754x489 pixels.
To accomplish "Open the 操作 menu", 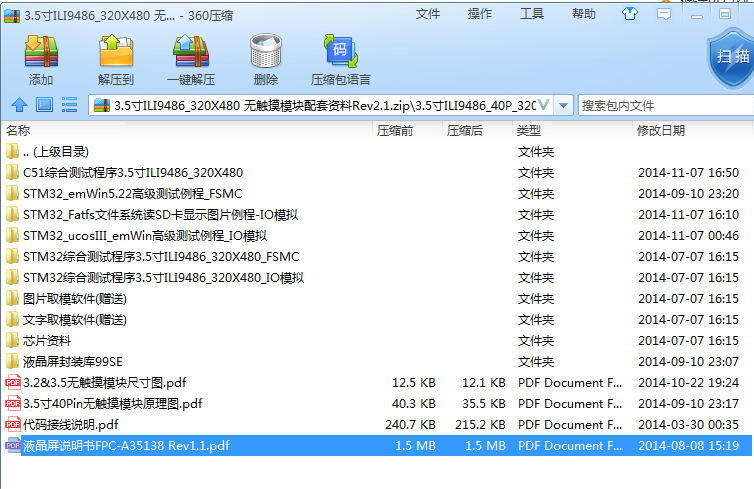I will (x=479, y=14).
